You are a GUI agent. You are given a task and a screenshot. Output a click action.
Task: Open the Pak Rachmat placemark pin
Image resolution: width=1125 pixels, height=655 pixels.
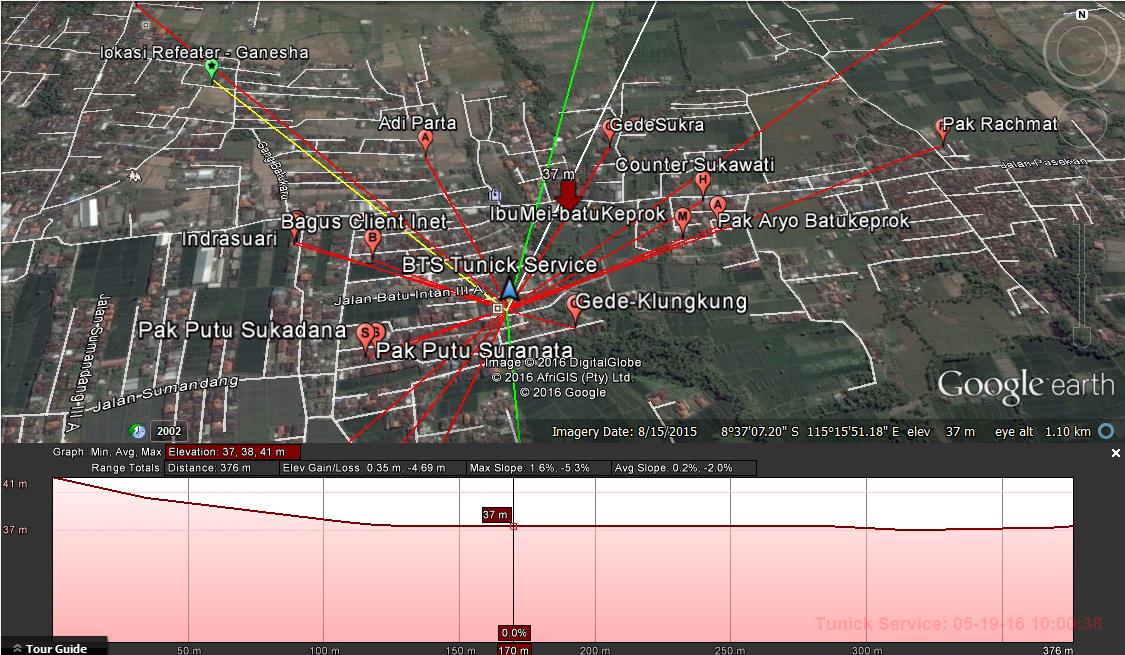(941, 132)
